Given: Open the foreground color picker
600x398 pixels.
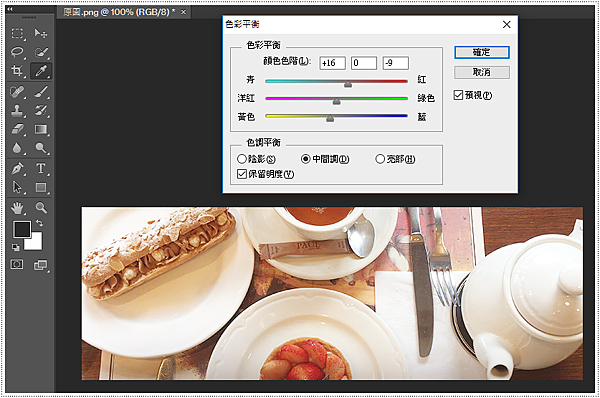Looking at the screenshot, I should (x=22, y=229).
